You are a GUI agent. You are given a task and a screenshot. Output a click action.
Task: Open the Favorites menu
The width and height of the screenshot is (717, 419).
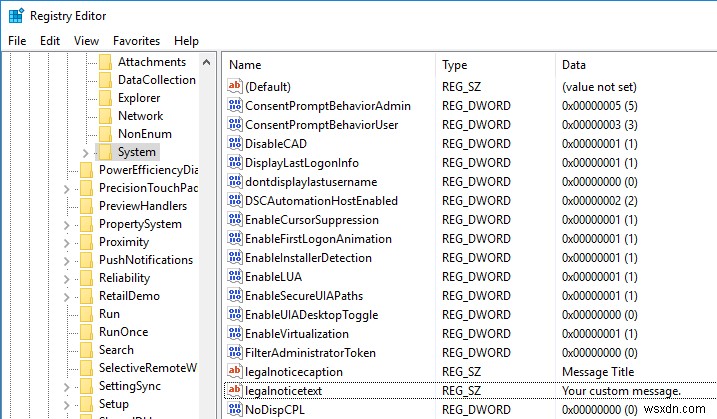pyautogui.click(x=136, y=41)
